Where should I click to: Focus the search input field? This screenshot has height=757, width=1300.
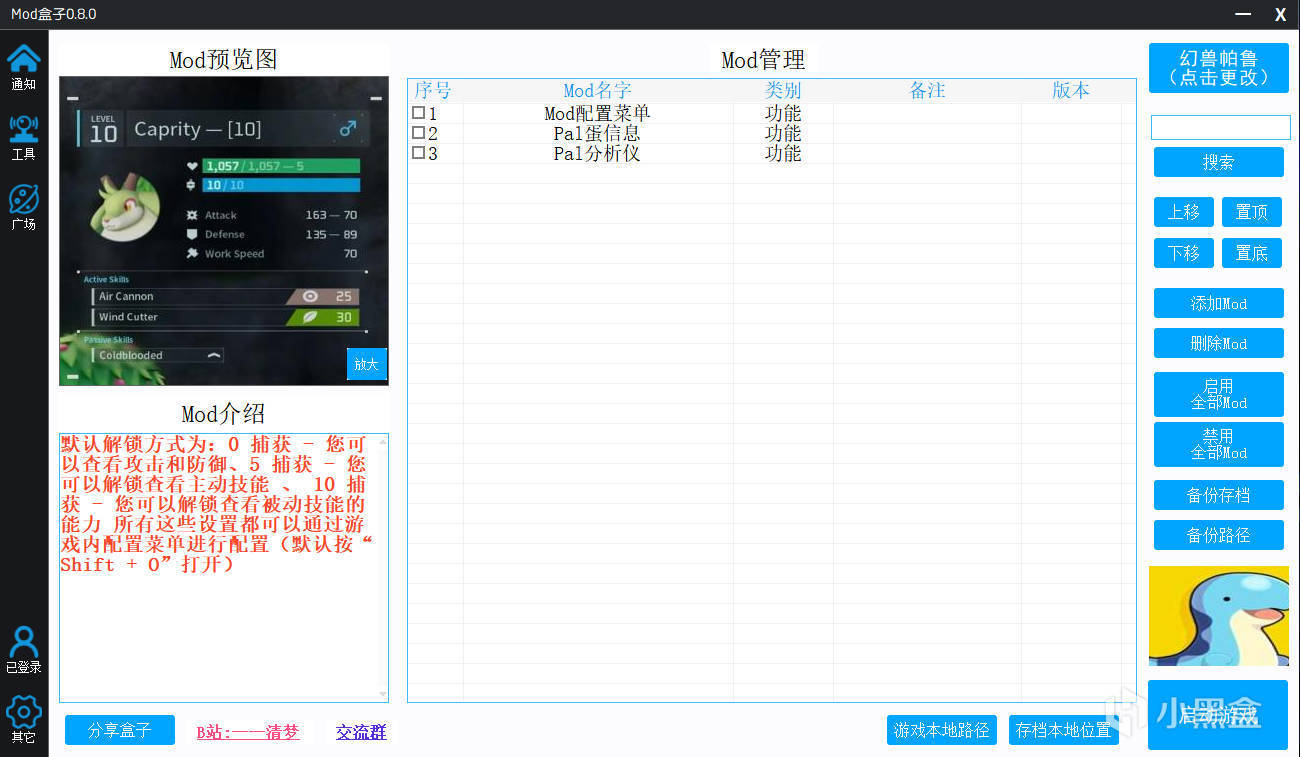(x=1220, y=127)
